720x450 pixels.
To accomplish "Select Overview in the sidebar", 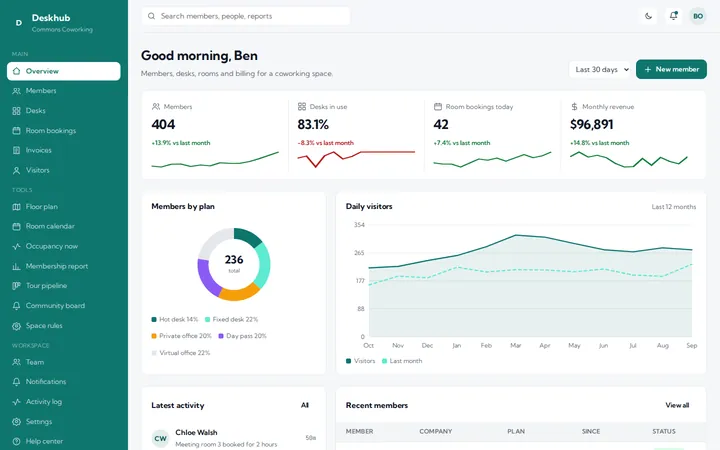I will pos(64,71).
